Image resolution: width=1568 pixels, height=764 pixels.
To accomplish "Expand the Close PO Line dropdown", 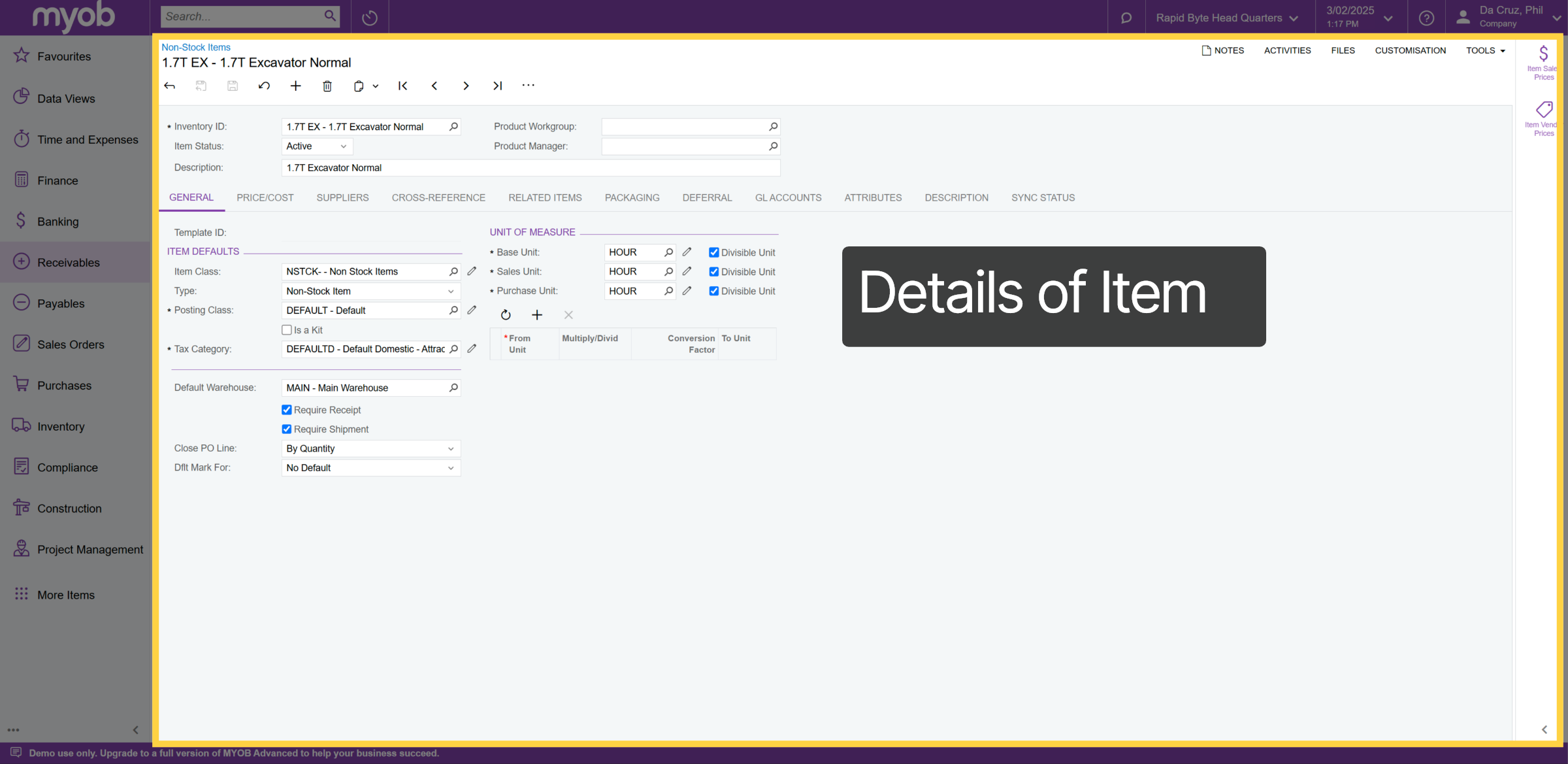I will (371, 448).
